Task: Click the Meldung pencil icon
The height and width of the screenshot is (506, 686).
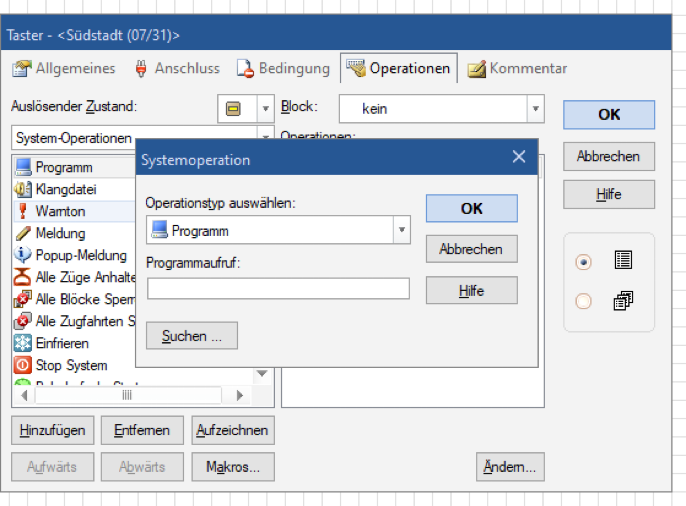Action: (23, 233)
